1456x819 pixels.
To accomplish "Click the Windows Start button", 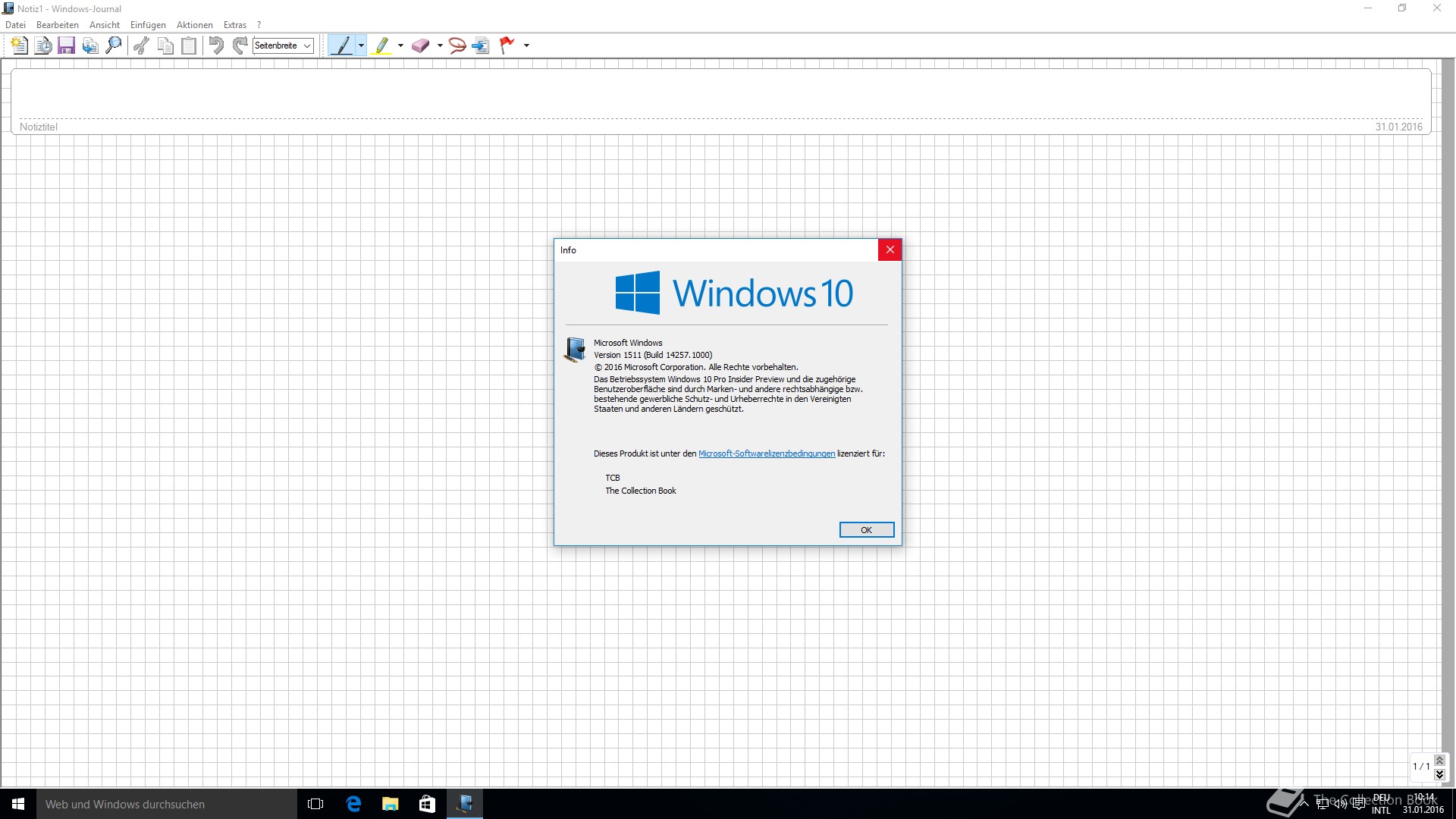I will click(18, 804).
